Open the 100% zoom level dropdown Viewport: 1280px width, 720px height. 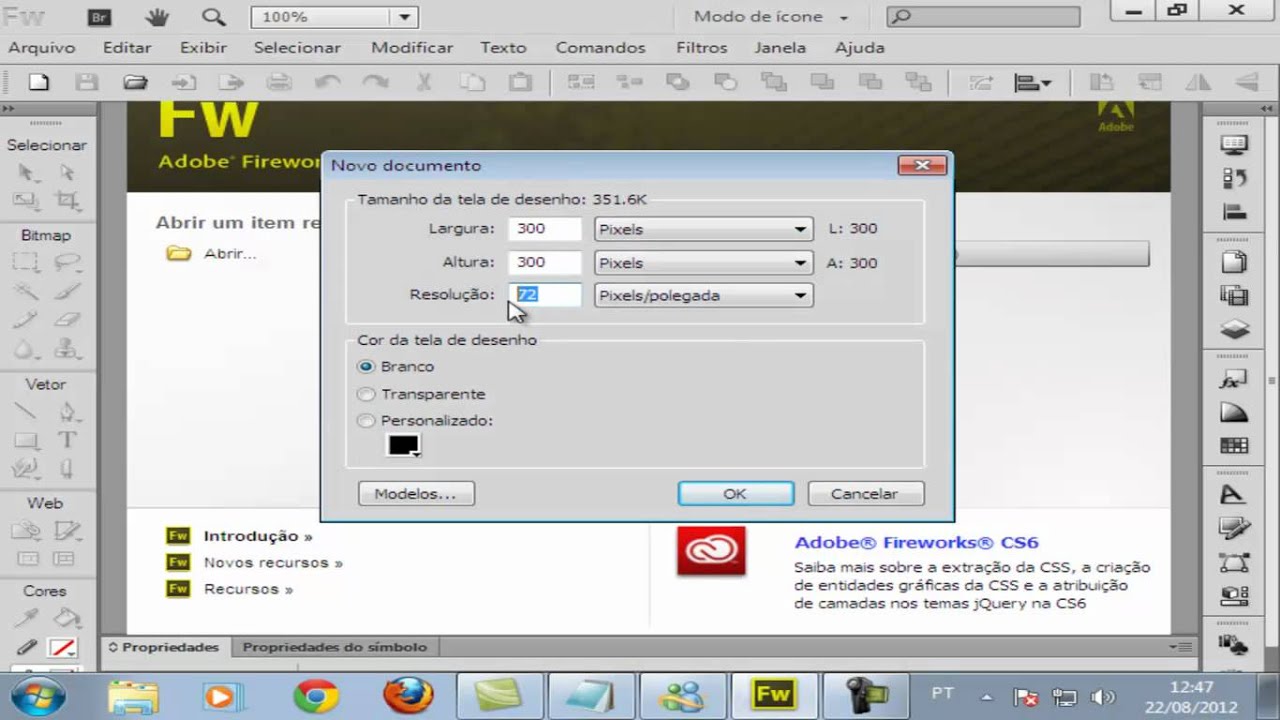point(404,17)
